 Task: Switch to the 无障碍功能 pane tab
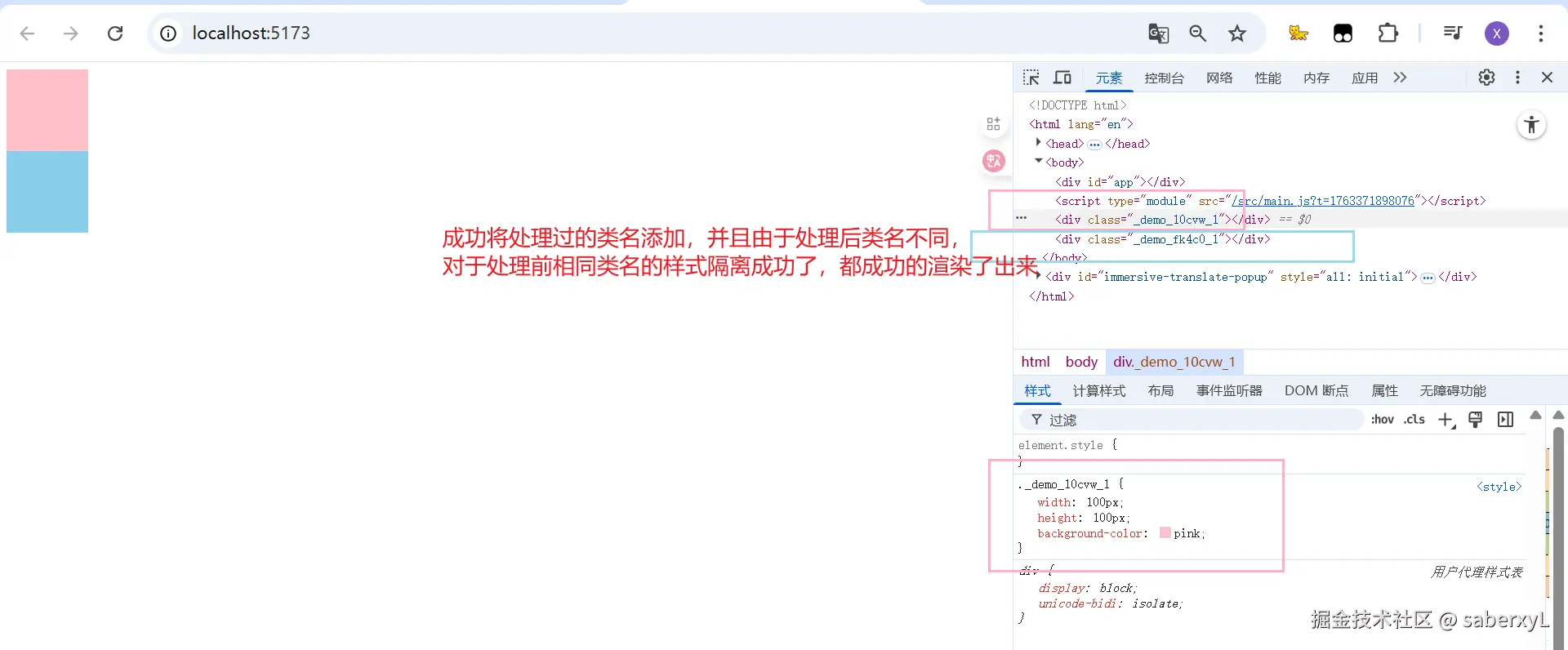tap(1453, 391)
